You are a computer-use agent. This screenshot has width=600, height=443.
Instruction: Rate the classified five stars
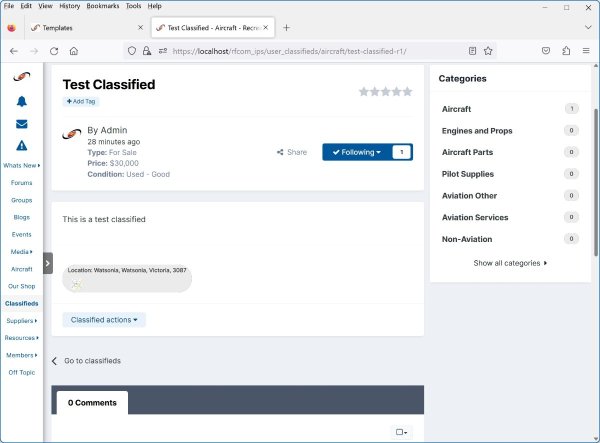[x=407, y=91]
